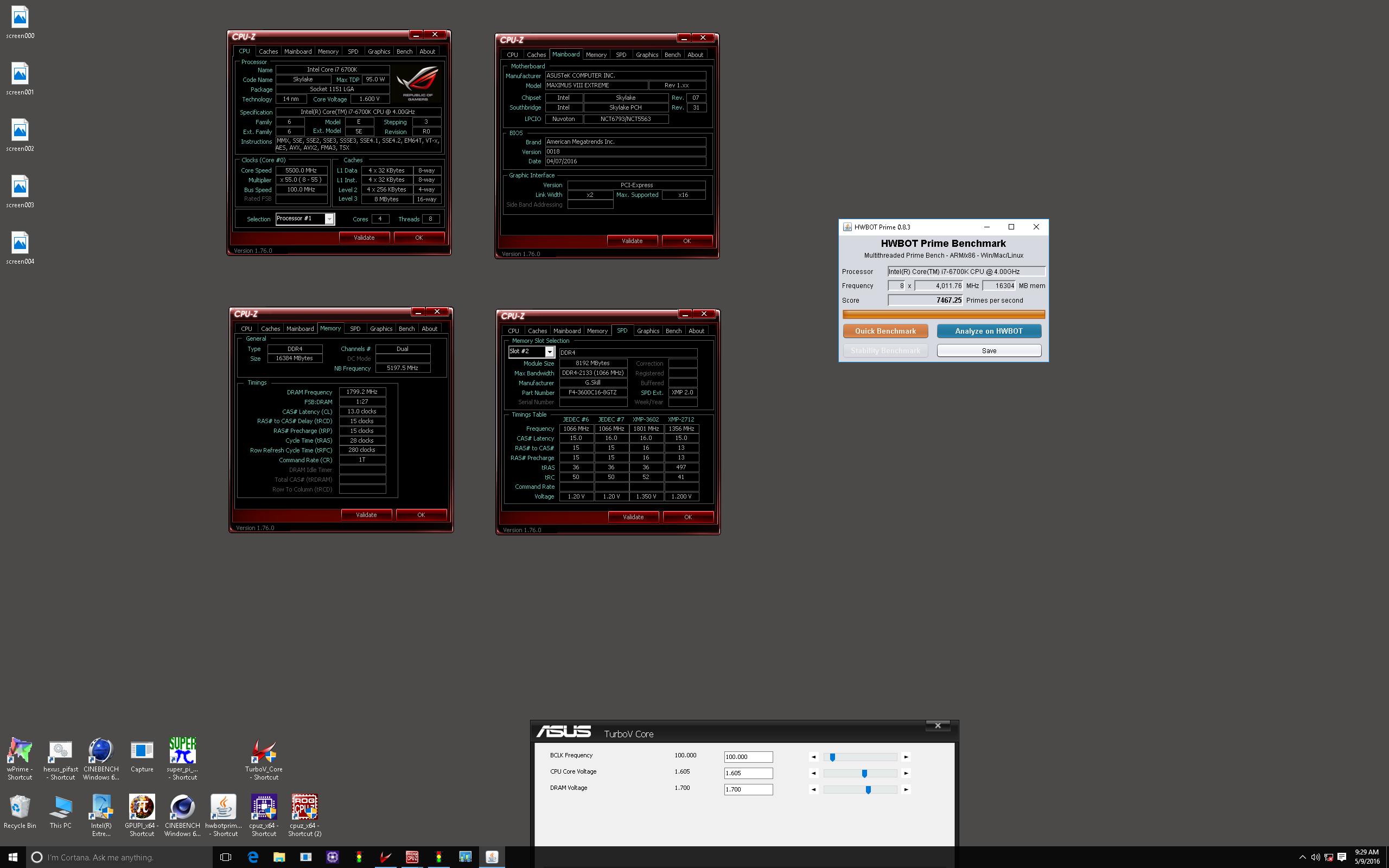
Task: Click the DRAM Voltage increase arrow
Action: [x=906, y=789]
